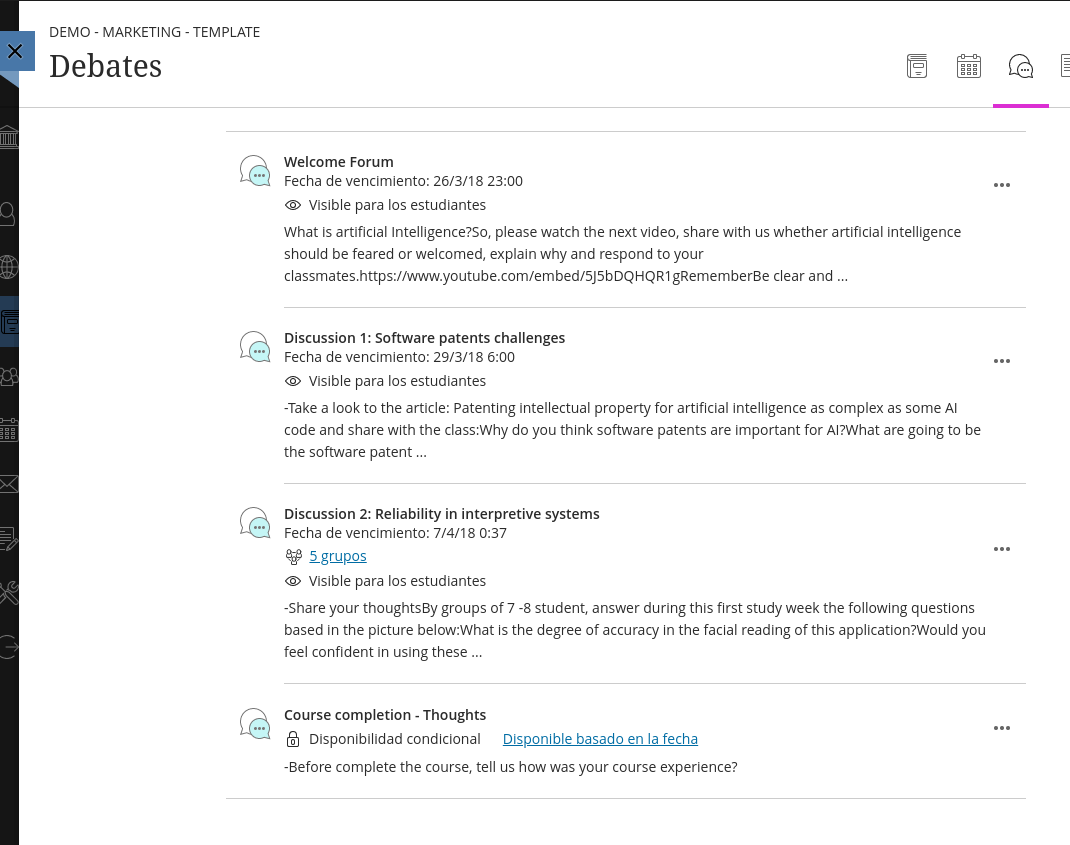1070x845 pixels.
Task: Click the course experience question text
Action: (510, 767)
